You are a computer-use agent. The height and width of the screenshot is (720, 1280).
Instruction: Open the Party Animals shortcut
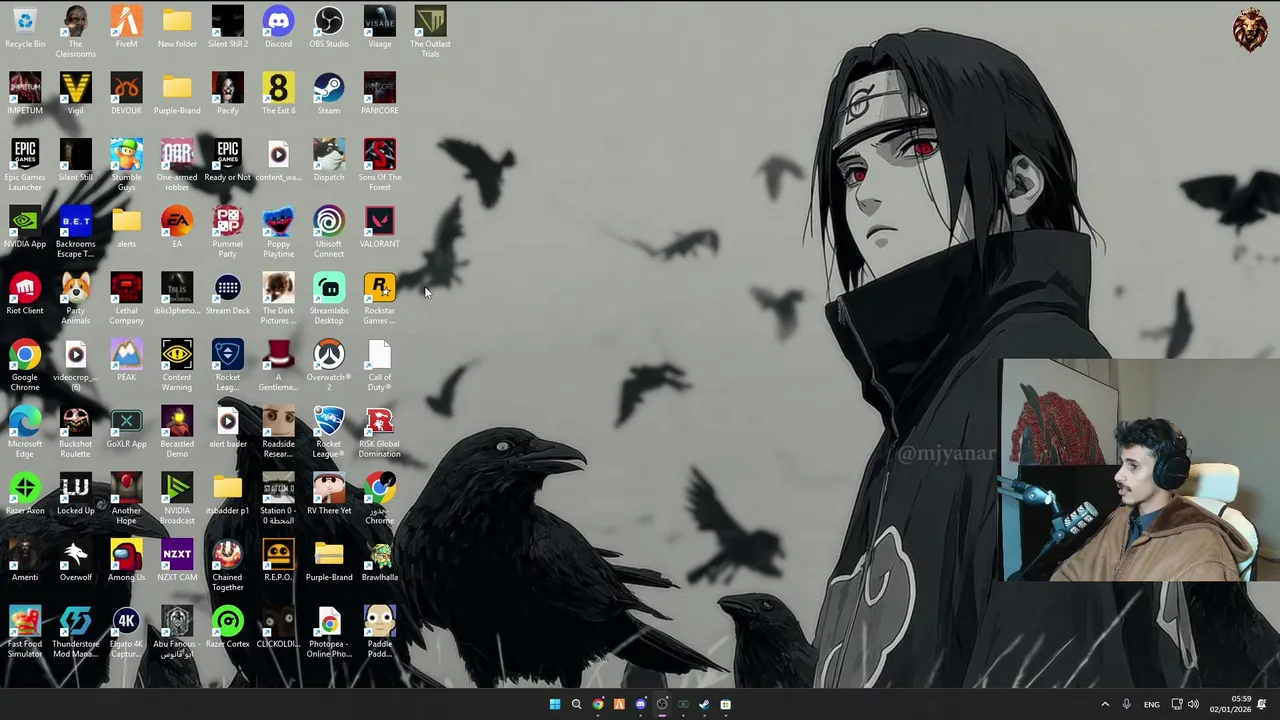(75, 300)
